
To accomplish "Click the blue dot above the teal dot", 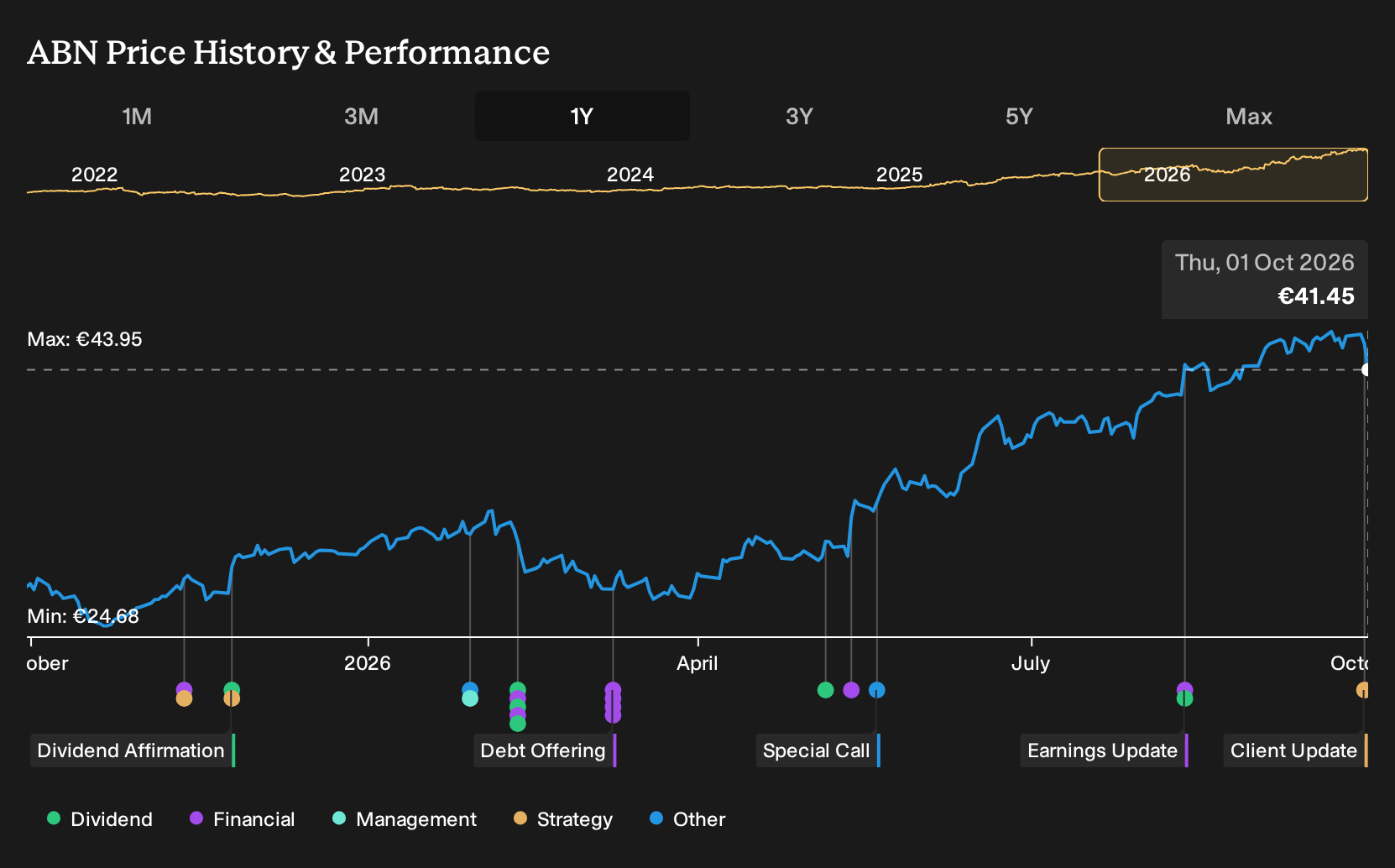I will 470,689.
